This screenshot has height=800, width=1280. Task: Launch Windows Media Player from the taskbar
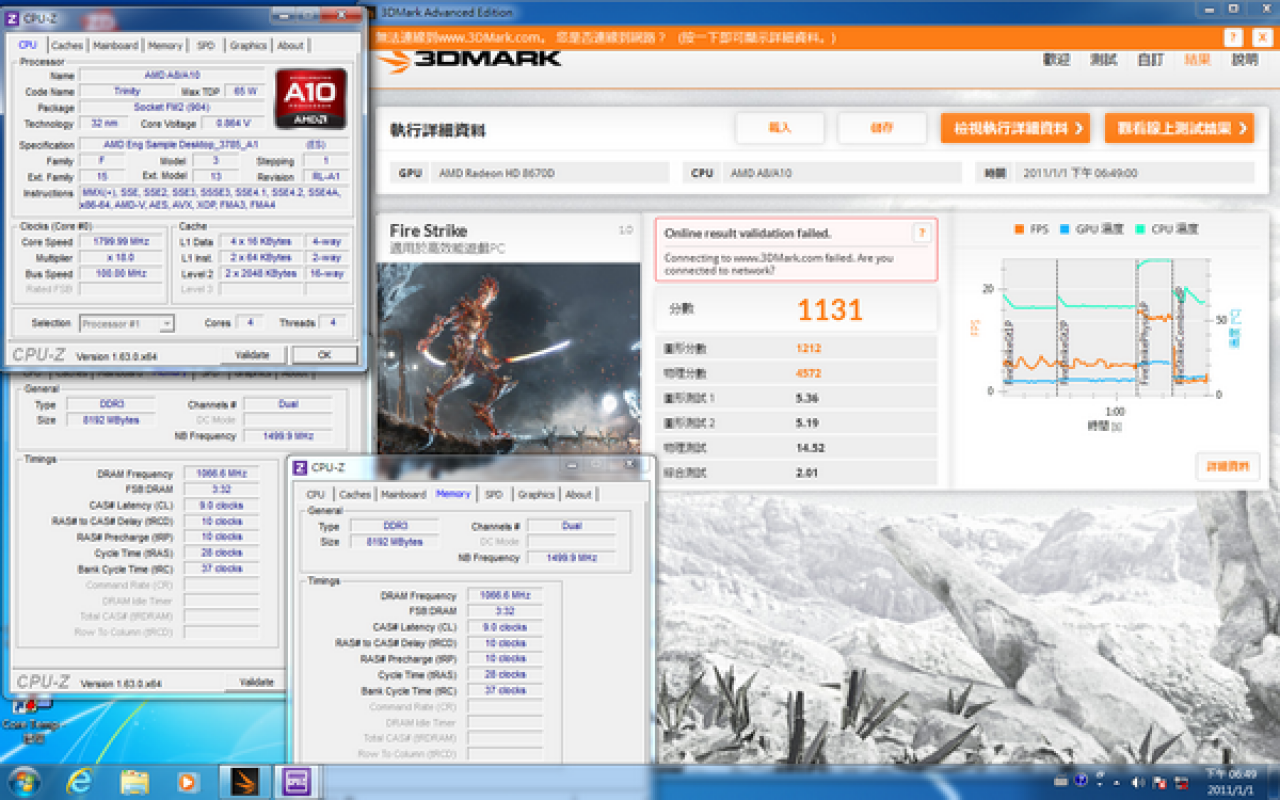click(187, 781)
